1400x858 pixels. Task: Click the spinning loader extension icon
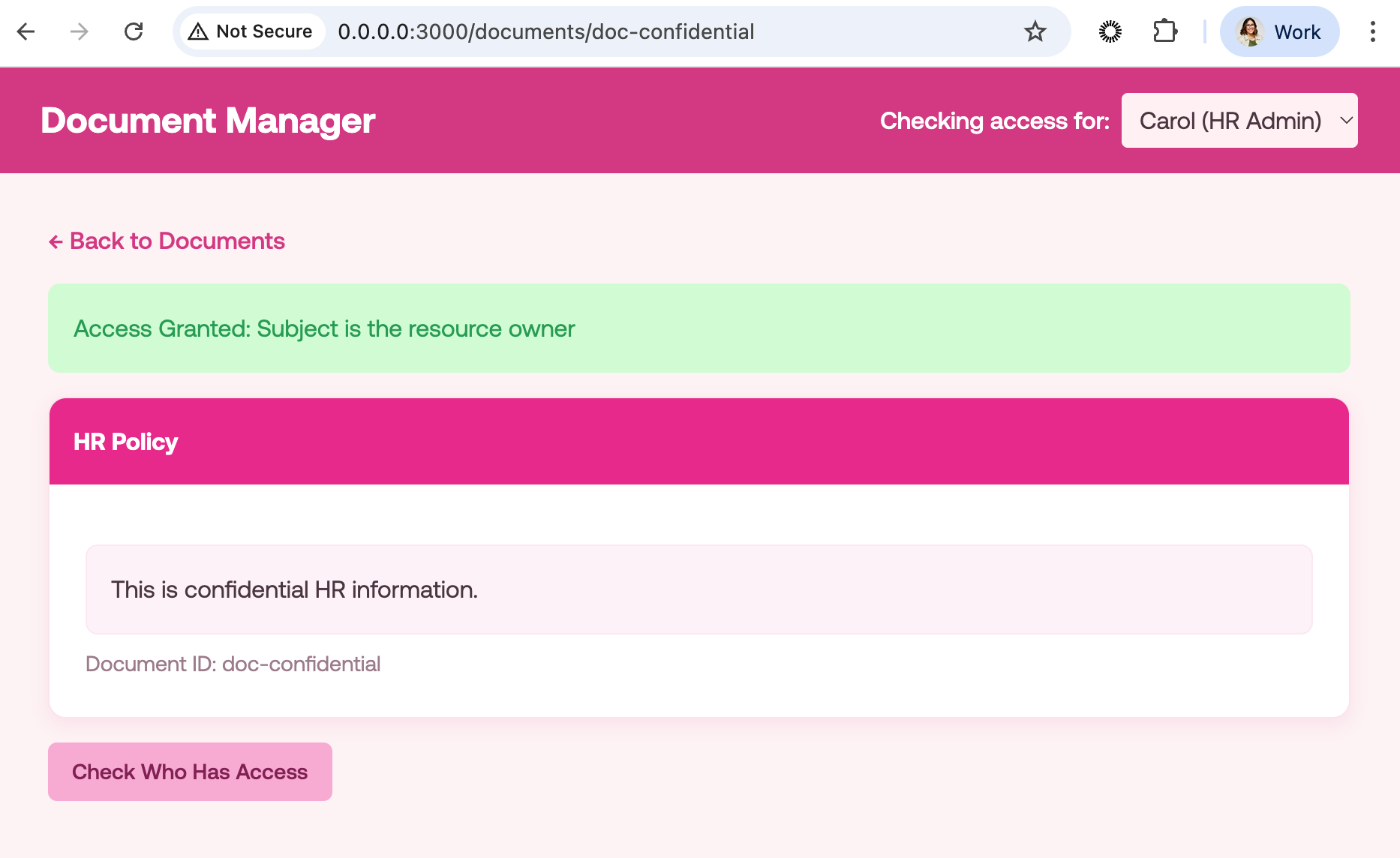[x=1110, y=31]
